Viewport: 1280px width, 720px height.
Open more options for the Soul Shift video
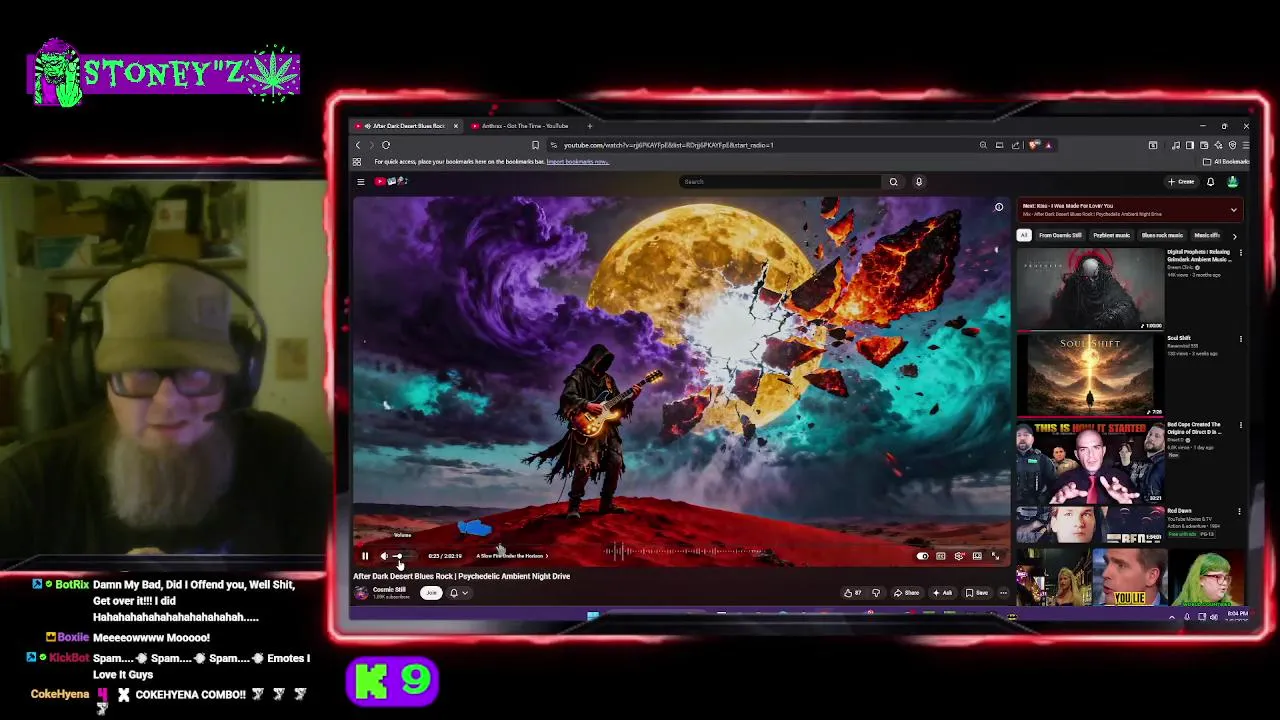[1241, 339]
